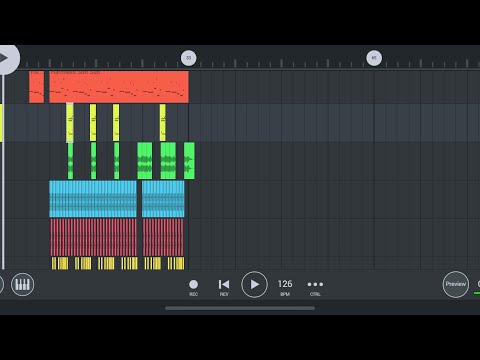Jump to the bar 65 timeline marker

[x=374, y=58]
